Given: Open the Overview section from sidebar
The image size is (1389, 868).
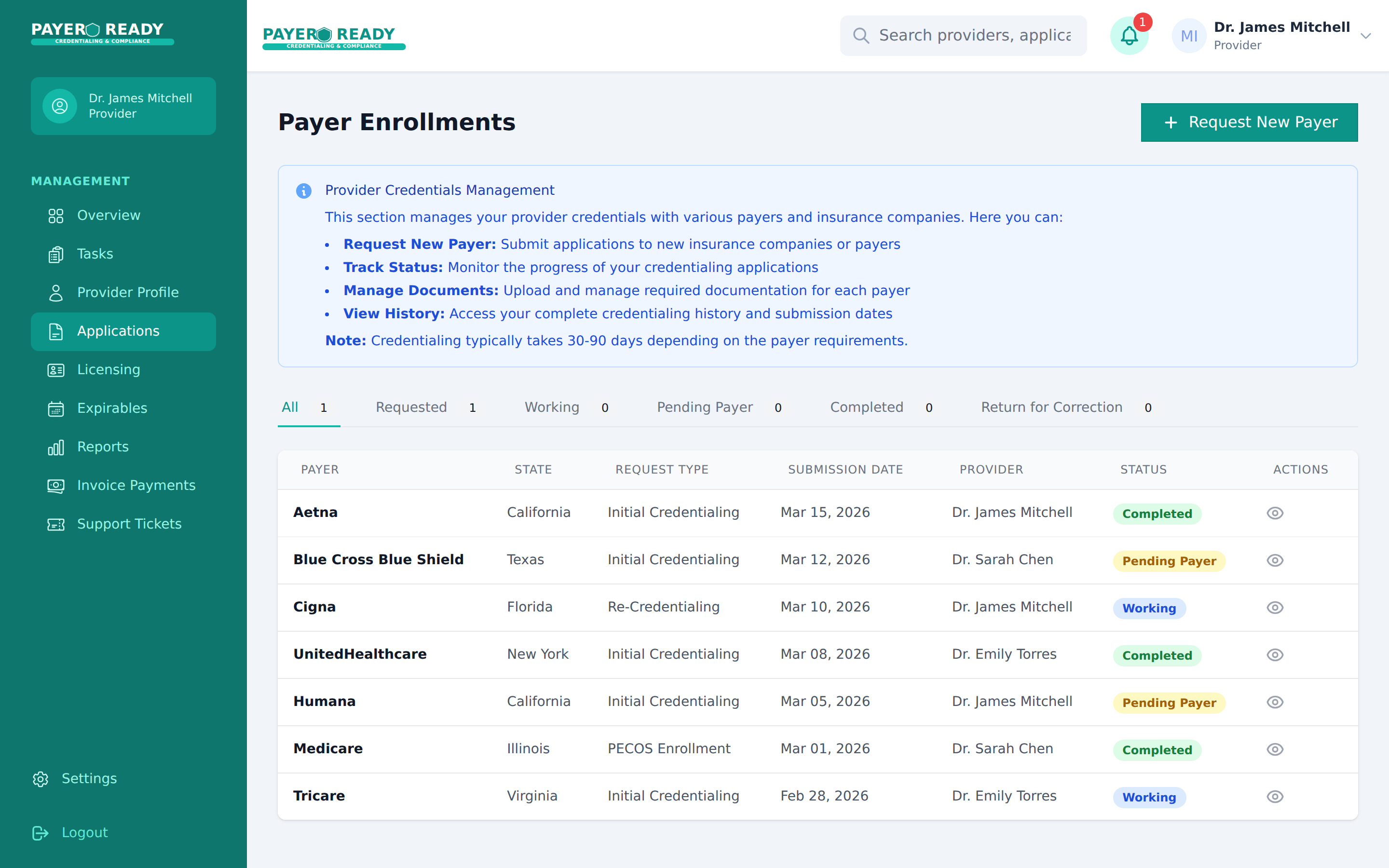Looking at the screenshot, I should pyautogui.click(x=108, y=215).
